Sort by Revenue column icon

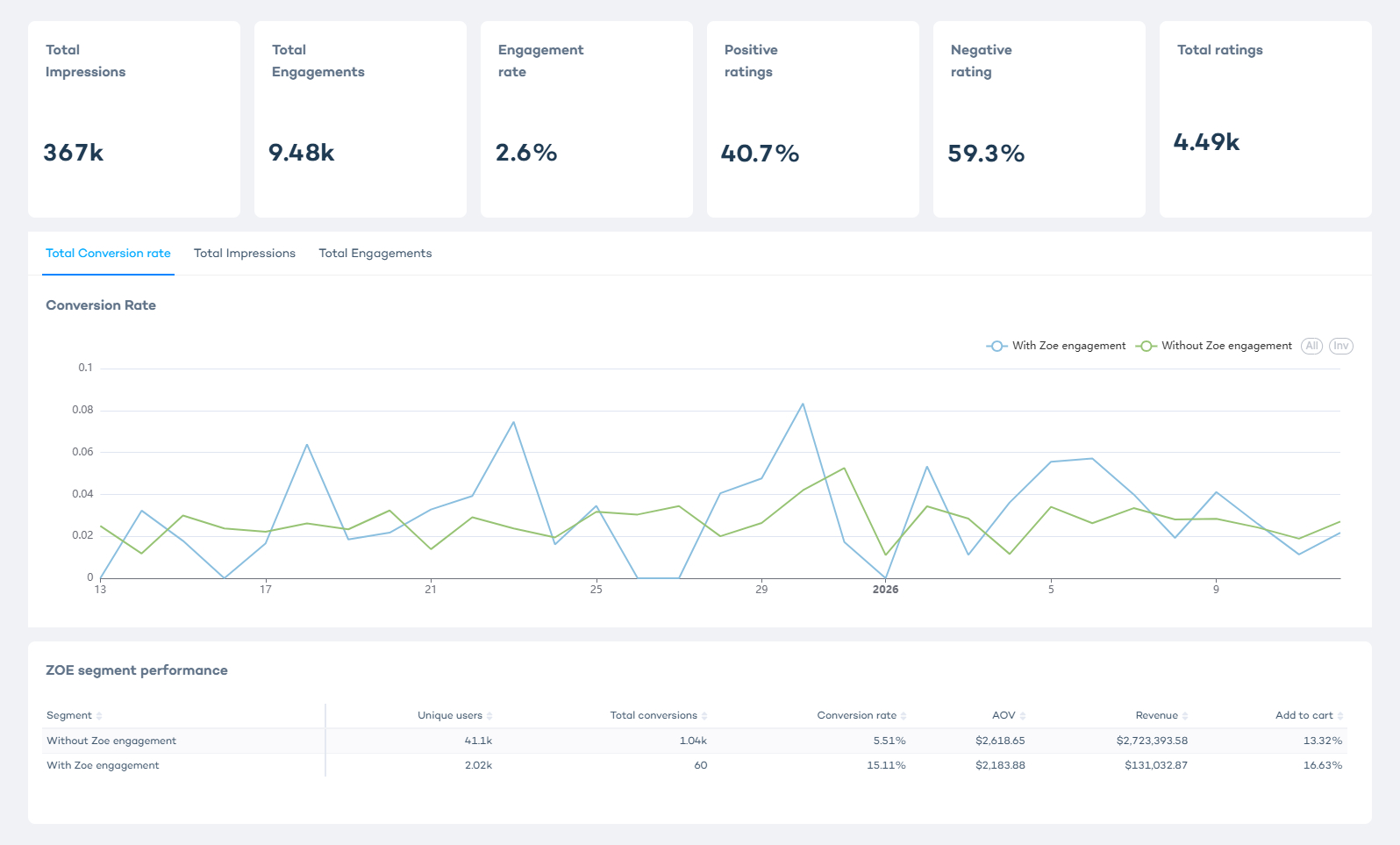(1185, 716)
